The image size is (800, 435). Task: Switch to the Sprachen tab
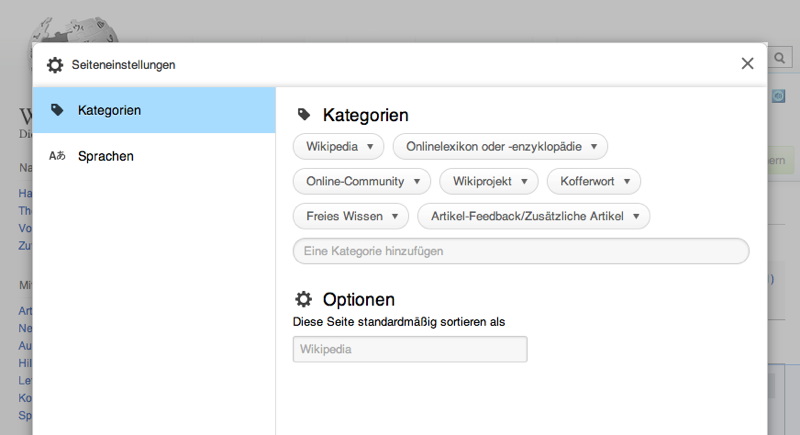154,156
